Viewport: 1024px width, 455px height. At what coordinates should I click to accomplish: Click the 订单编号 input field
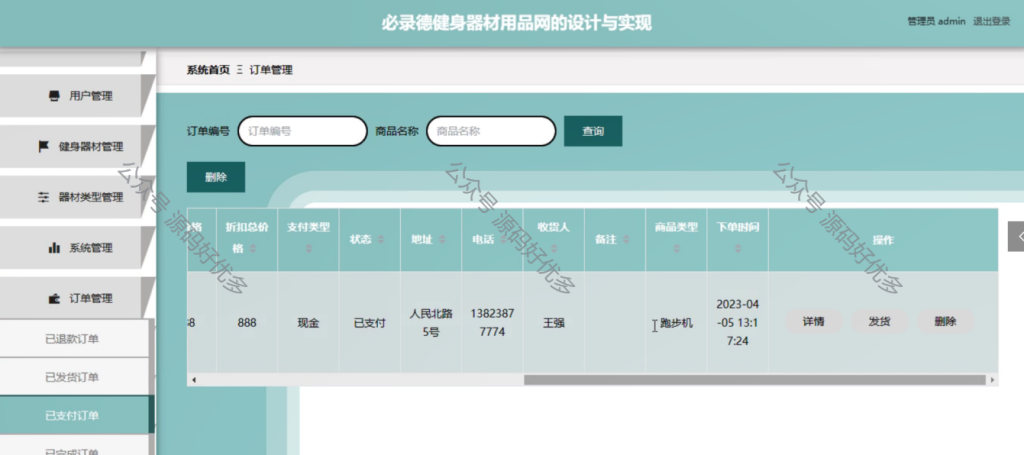[302, 131]
